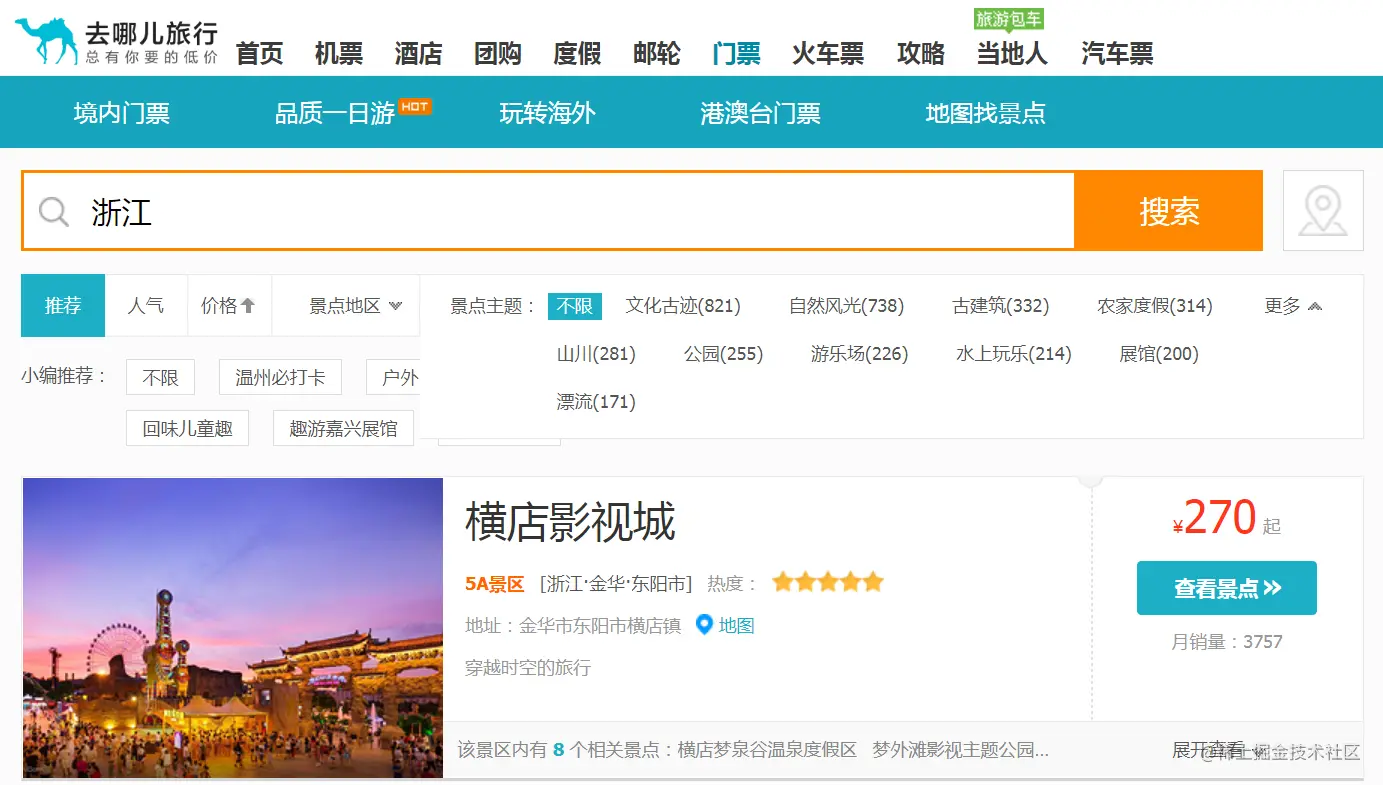Click the 旅游包车 green badge
Screen dimensions: 1383x785
point(1008,19)
